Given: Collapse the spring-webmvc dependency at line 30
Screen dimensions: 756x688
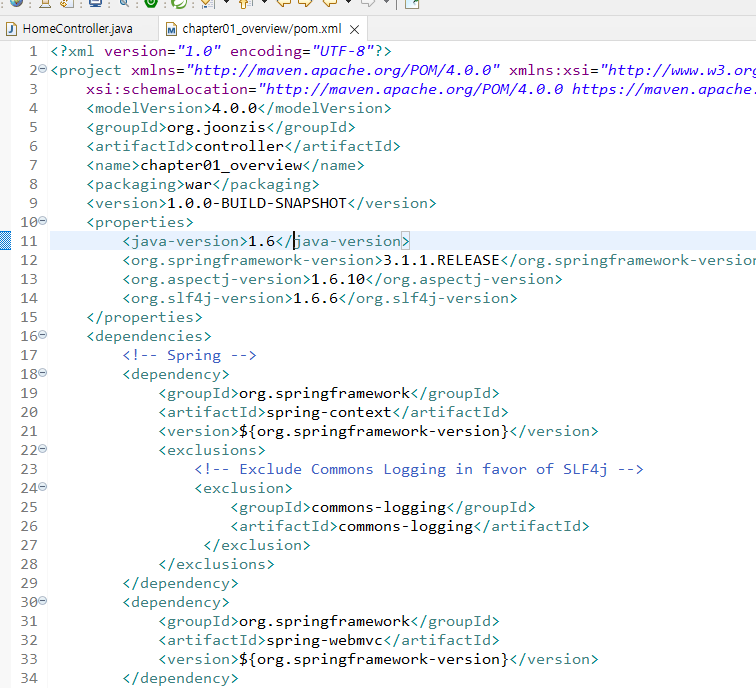Looking at the screenshot, I should coord(42,601).
